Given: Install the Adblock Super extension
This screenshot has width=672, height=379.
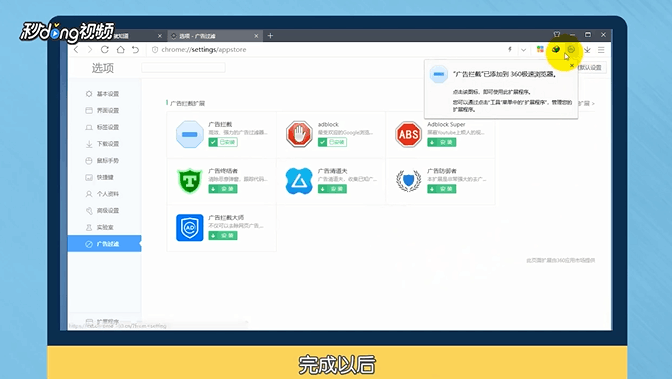Looking at the screenshot, I should pos(441,142).
